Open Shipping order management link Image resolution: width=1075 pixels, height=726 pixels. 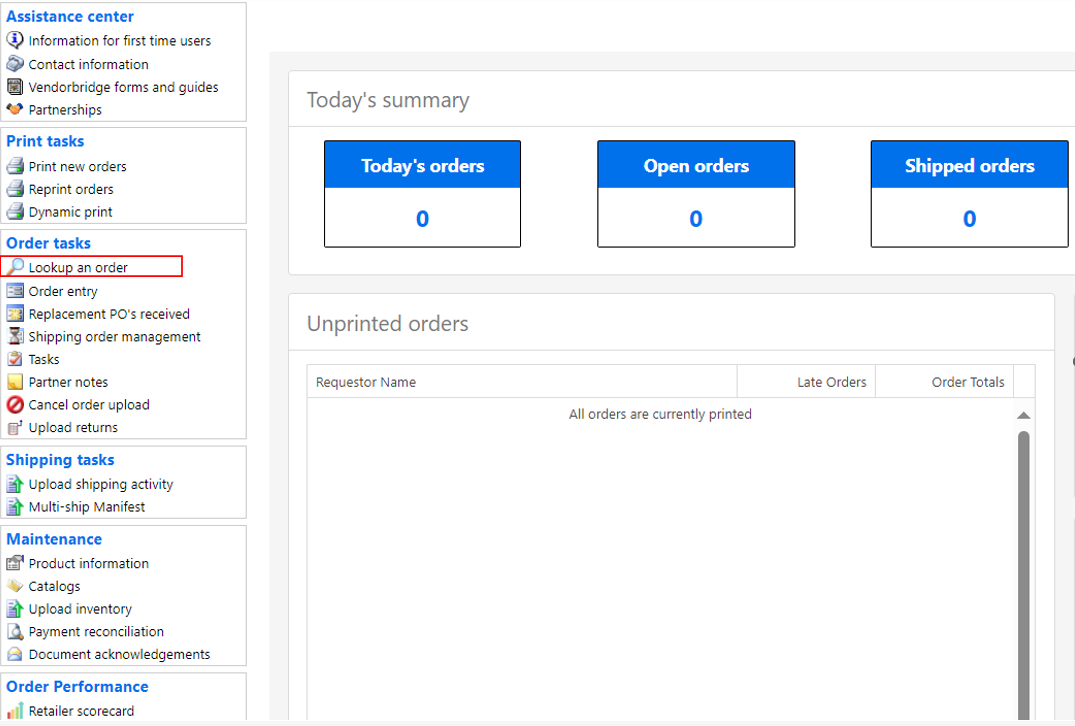click(114, 337)
